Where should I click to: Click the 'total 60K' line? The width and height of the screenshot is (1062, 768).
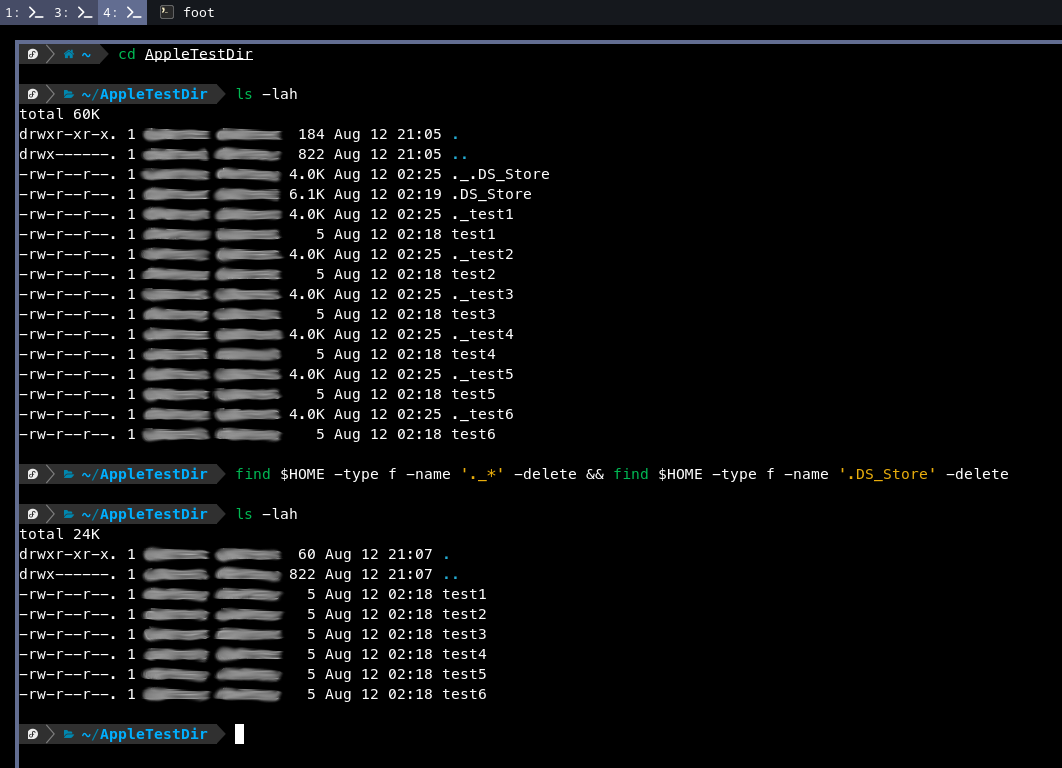tap(60, 114)
